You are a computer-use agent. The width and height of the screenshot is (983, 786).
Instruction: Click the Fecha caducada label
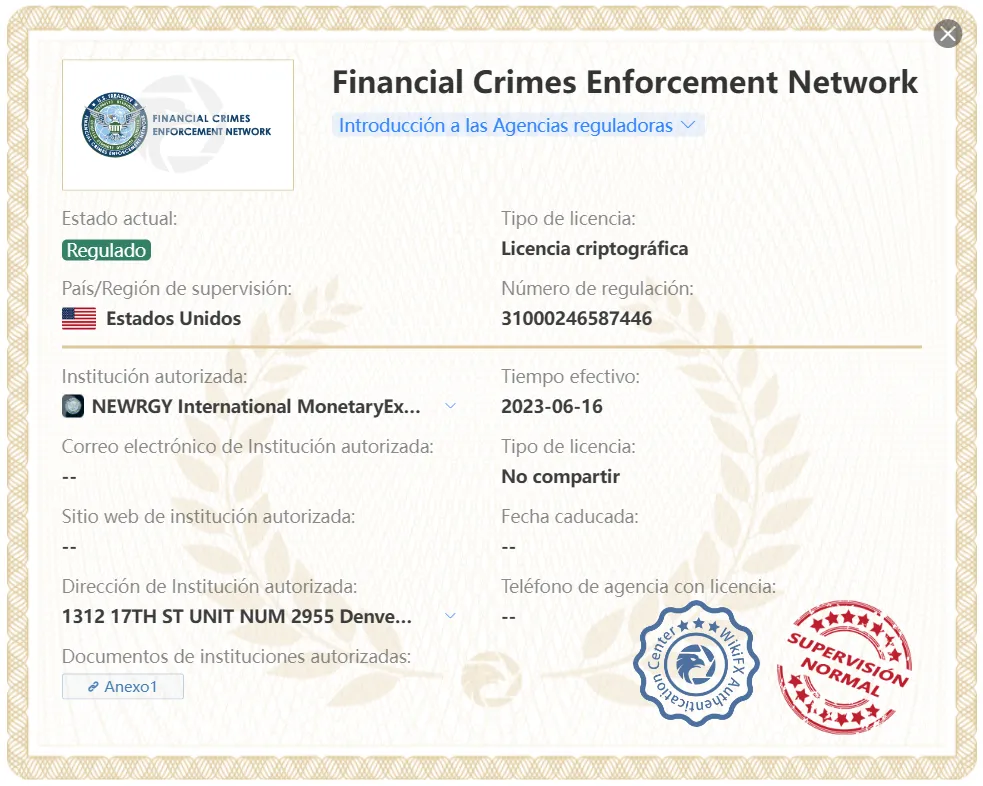pyautogui.click(x=570, y=516)
